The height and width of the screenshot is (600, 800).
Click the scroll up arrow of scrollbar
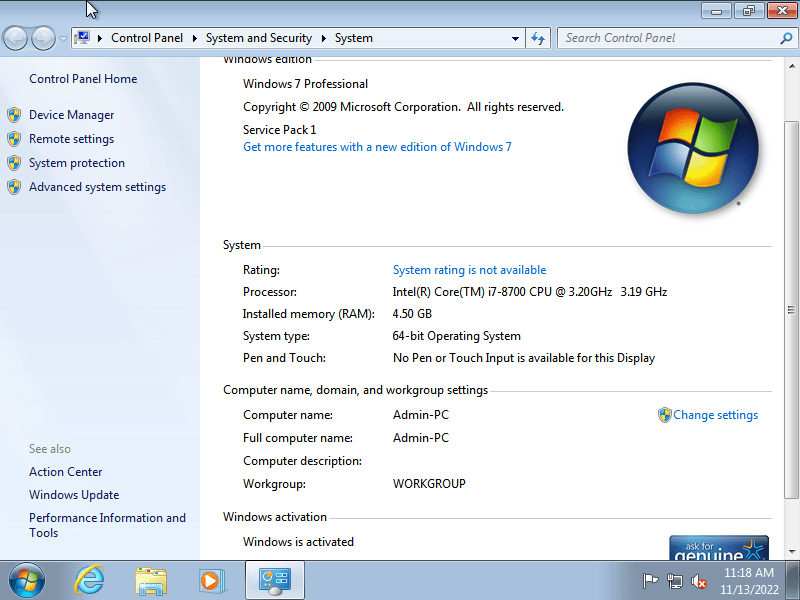[791, 66]
